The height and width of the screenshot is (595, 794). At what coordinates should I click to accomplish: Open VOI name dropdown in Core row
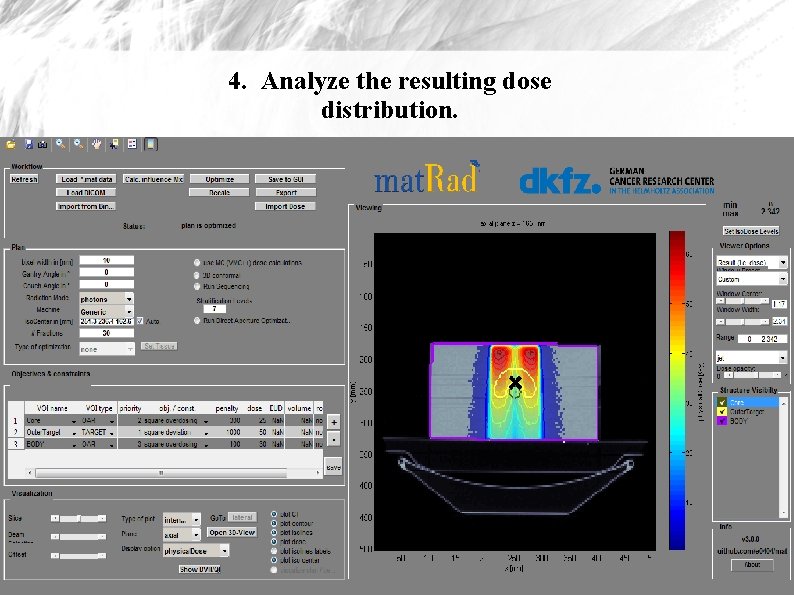pyautogui.click(x=74, y=421)
